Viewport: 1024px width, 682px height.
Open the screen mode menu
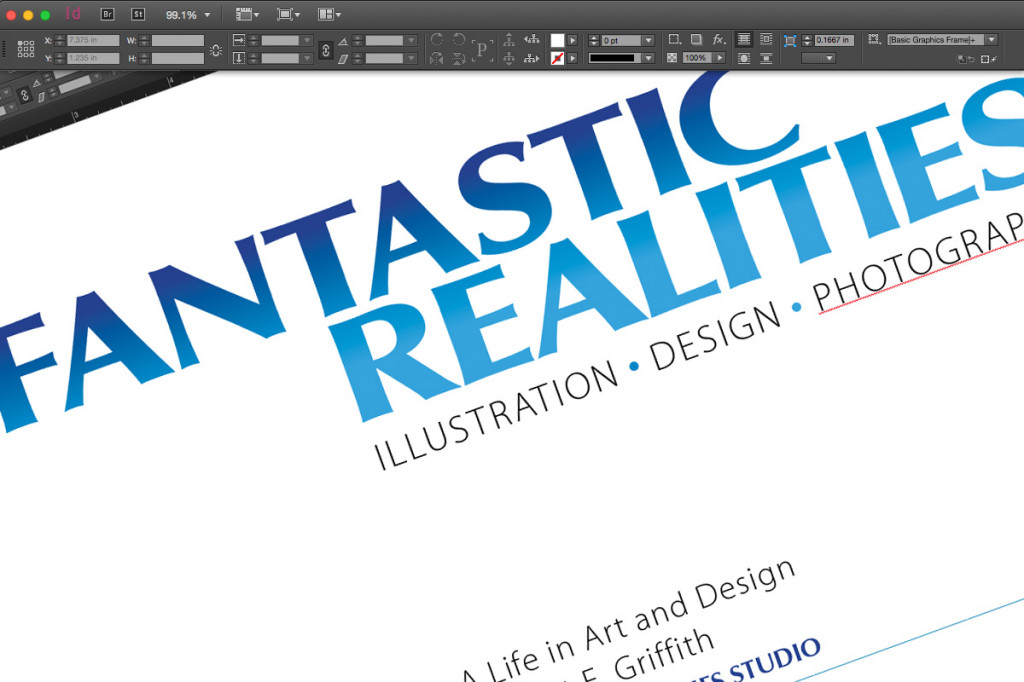tap(288, 15)
